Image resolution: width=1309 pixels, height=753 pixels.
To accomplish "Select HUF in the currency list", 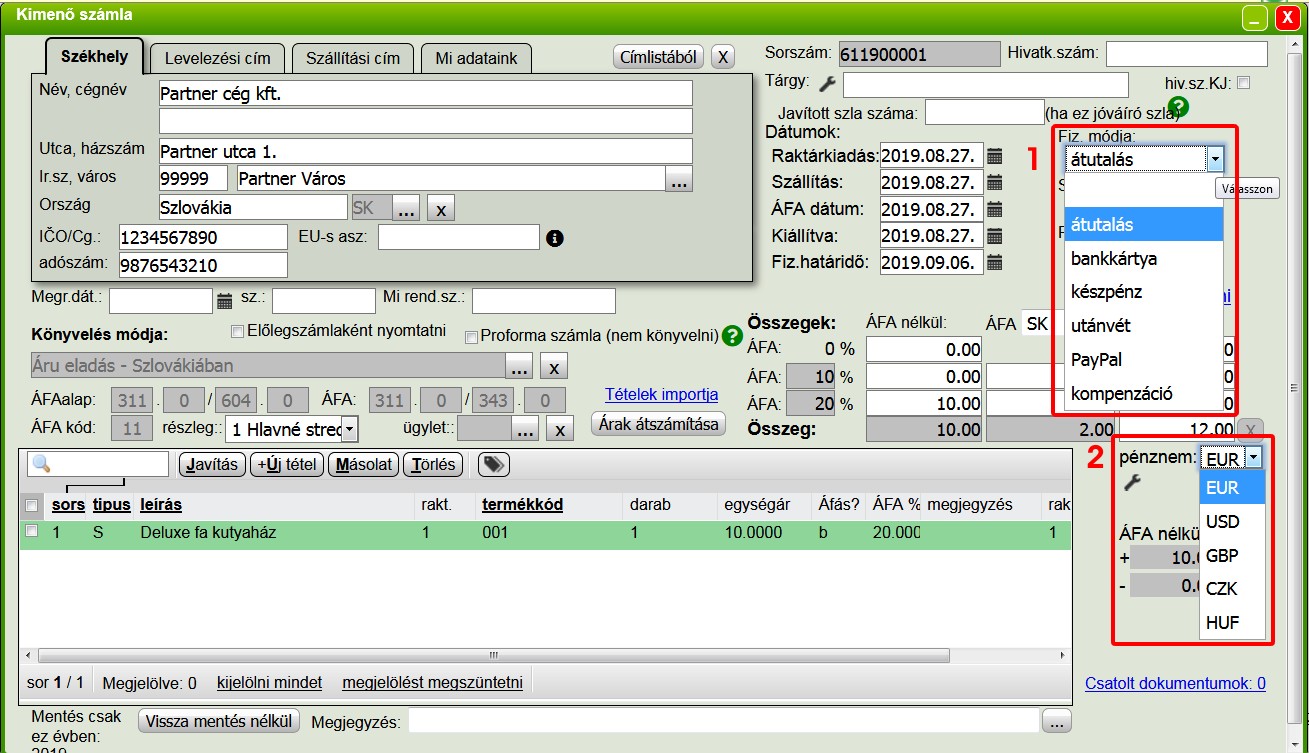I will (x=1233, y=622).
